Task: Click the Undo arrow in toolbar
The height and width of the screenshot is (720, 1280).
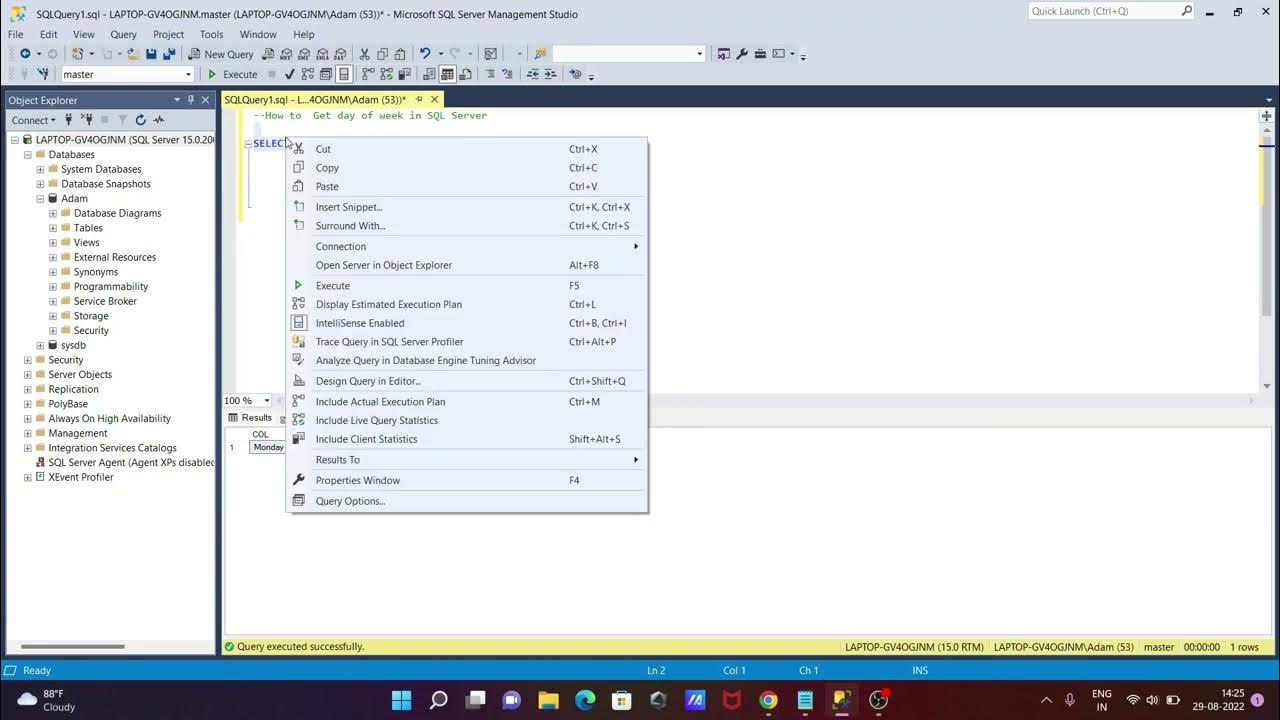Action: tap(425, 54)
